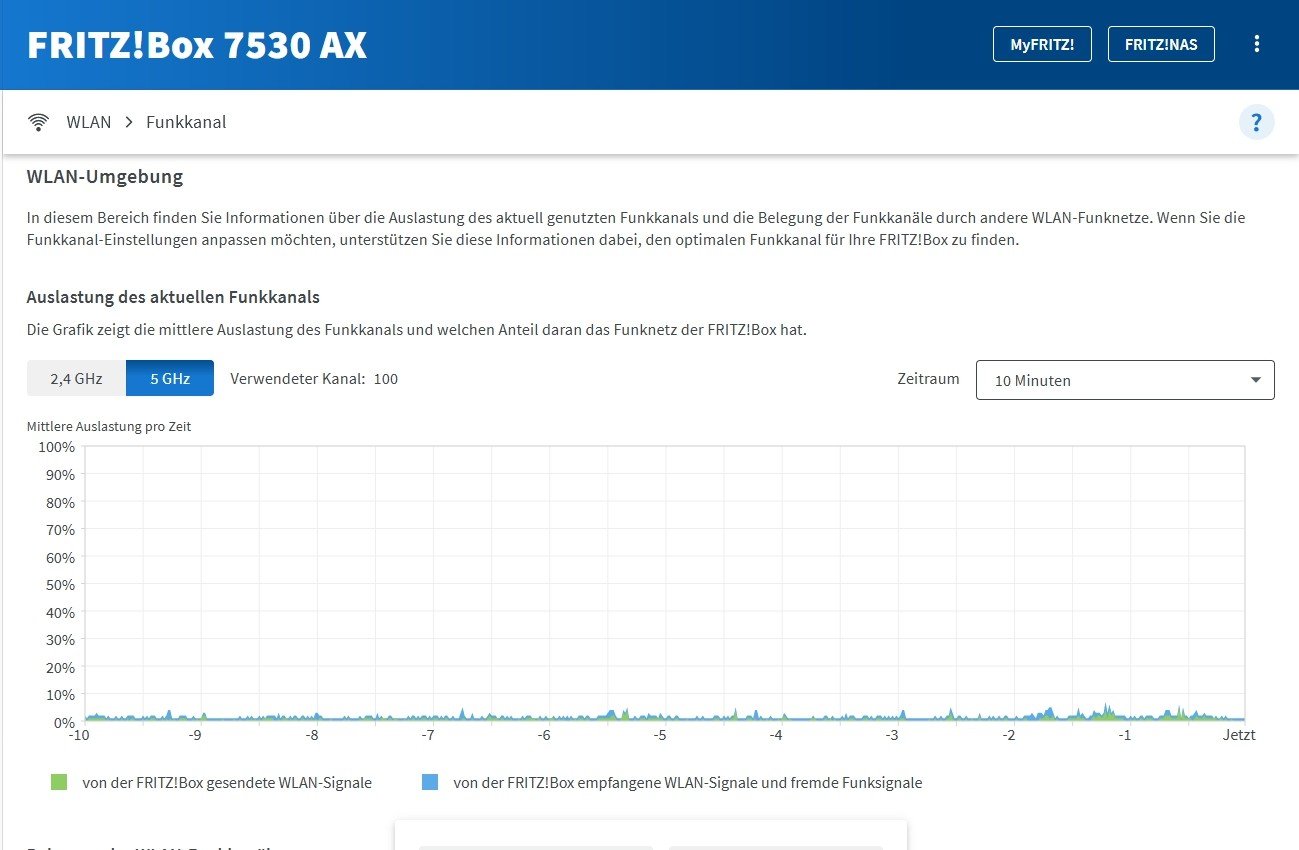
Task: Switch to the 2,4 GHz band
Action: pyautogui.click(x=76, y=379)
